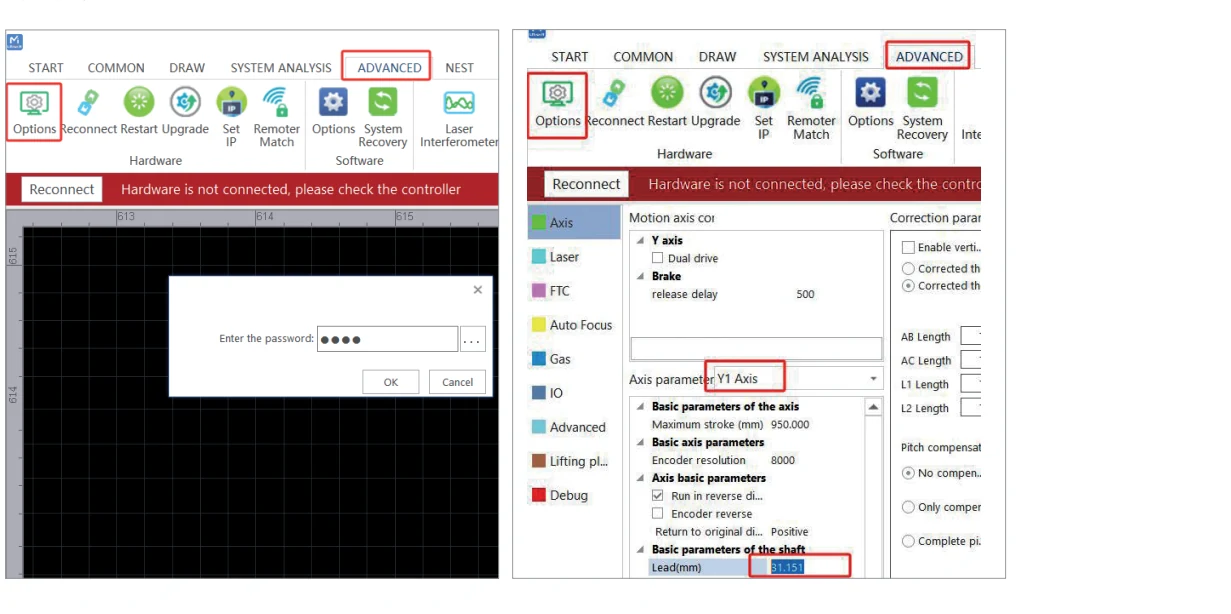Screen dimensions: 1231x614
Task: Select the Debug settings category
Action: point(574,495)
